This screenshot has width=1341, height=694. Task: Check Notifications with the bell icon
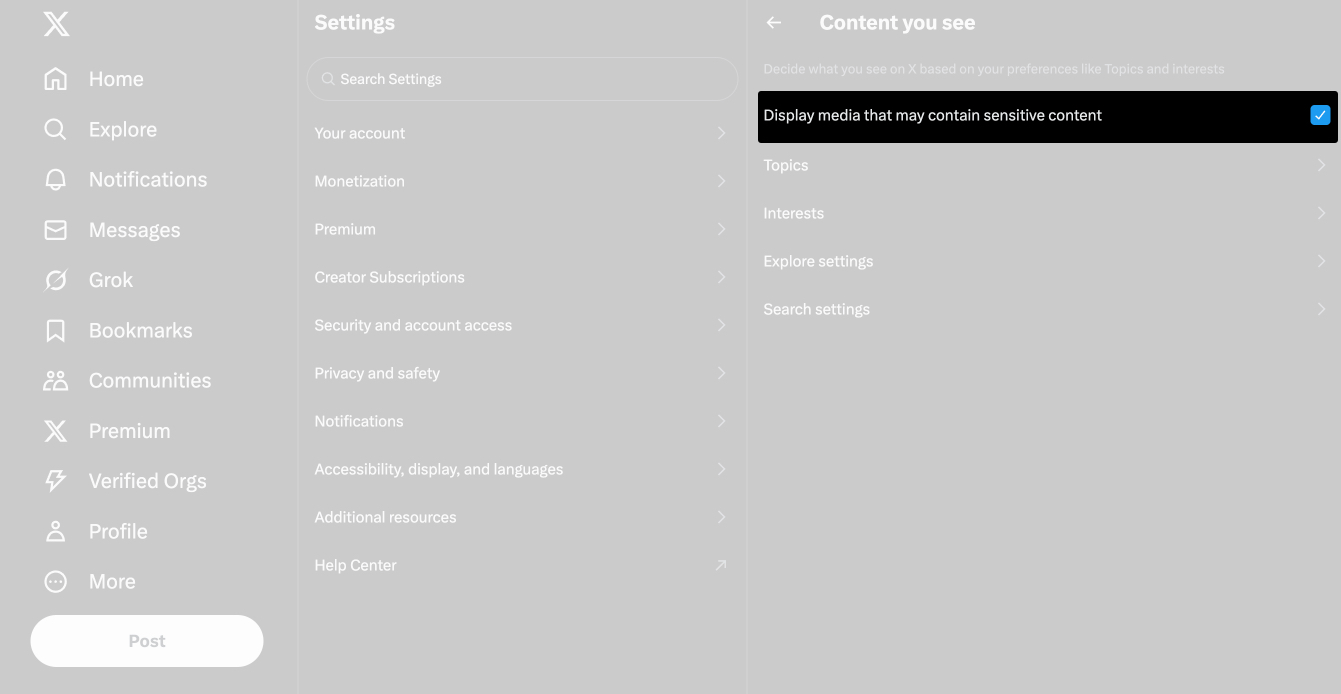pos(56,179)
